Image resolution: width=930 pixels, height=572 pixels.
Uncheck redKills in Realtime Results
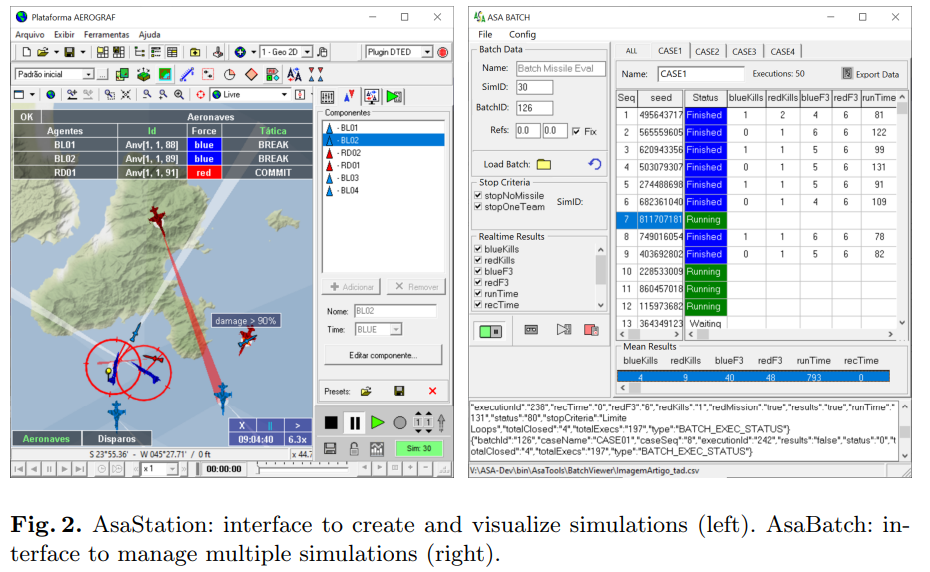[x=478, y=260]
